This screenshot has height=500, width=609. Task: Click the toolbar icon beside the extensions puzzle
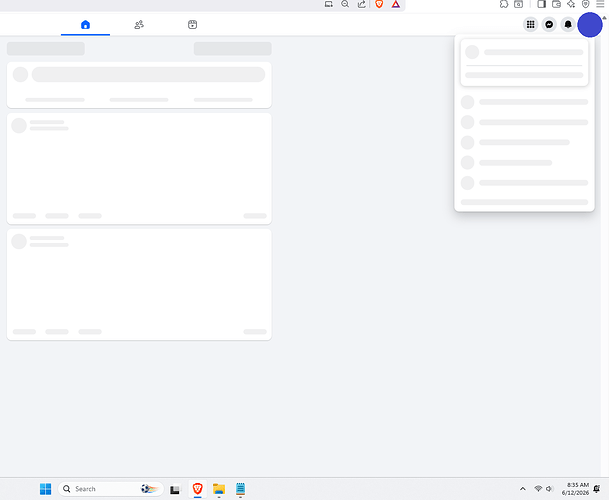519,4
